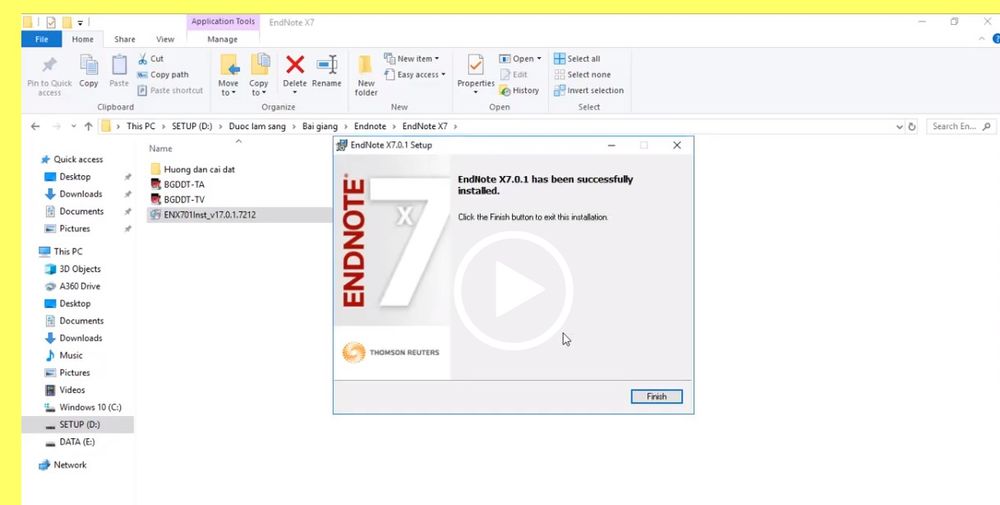Click Invert selection
Screen dimensions: 1000x505
tap(589, 91)
